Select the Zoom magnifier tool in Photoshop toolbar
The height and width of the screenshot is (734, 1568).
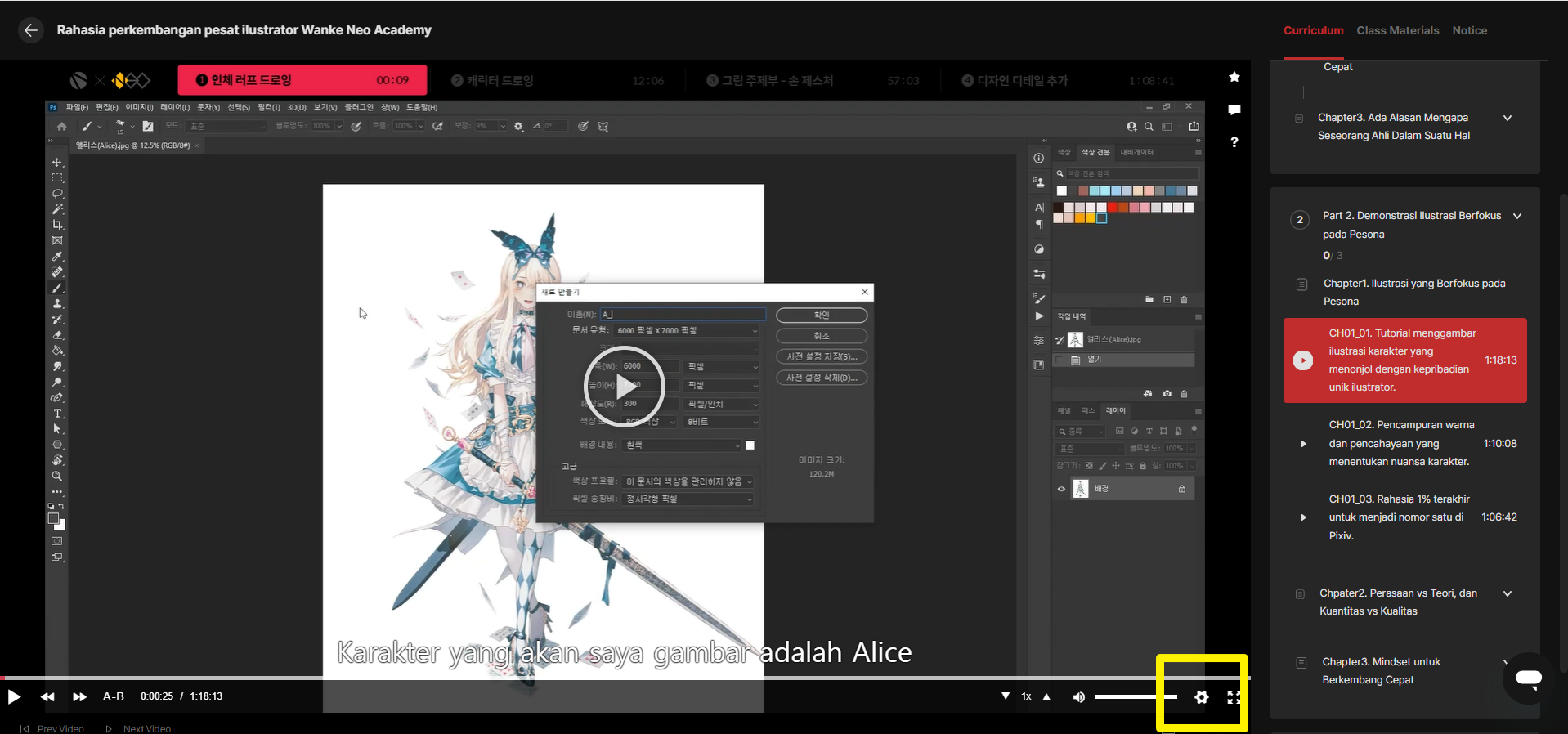[x=57, y=476]
